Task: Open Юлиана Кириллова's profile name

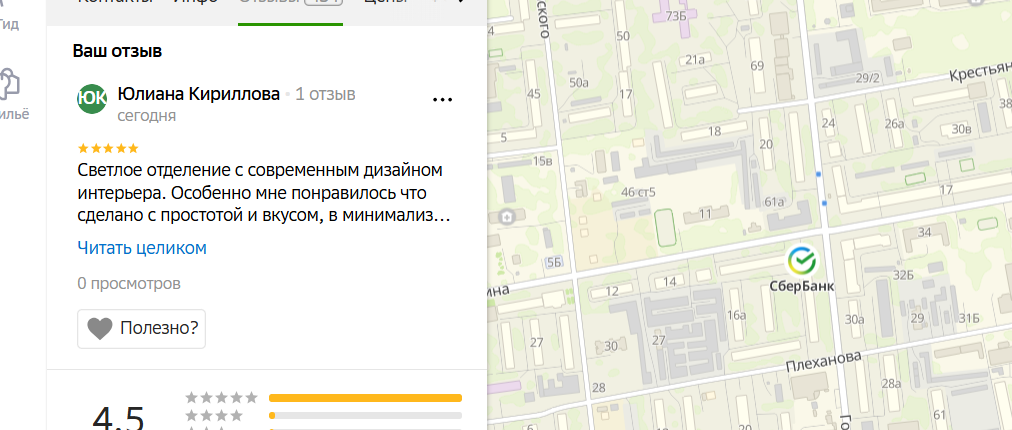Action: click(x=199, y=94)
